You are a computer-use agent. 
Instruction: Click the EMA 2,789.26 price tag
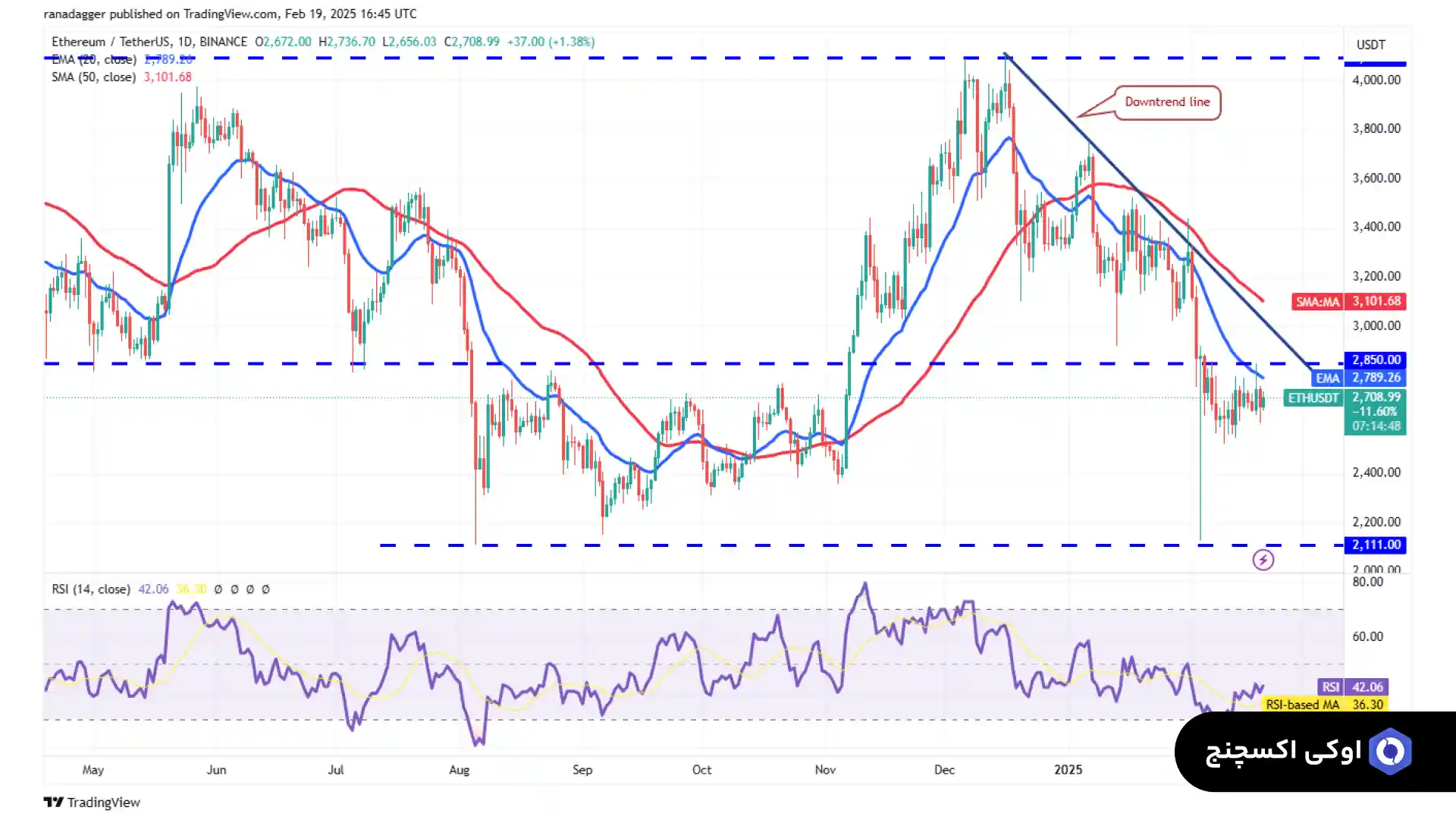[1359, 378]
